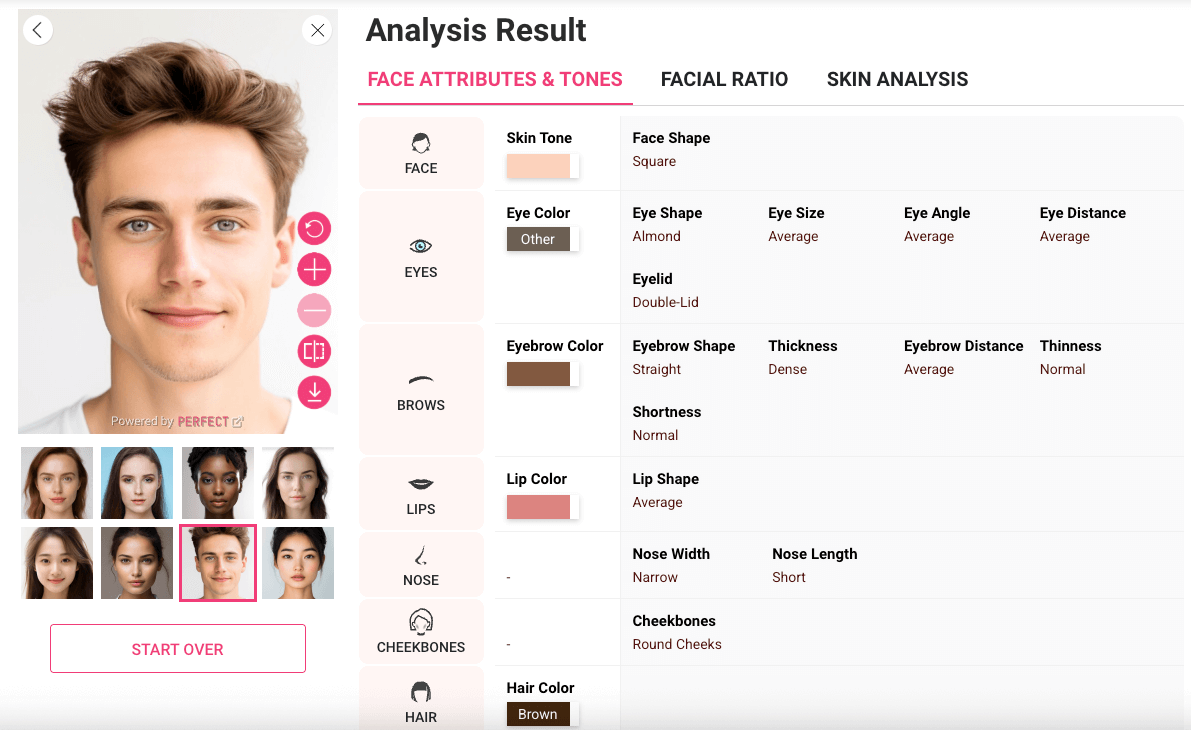Viewport: 1191px width, 730px height.
Task: Open the BROWS analysis section
Action: click(x=420, y=390)
